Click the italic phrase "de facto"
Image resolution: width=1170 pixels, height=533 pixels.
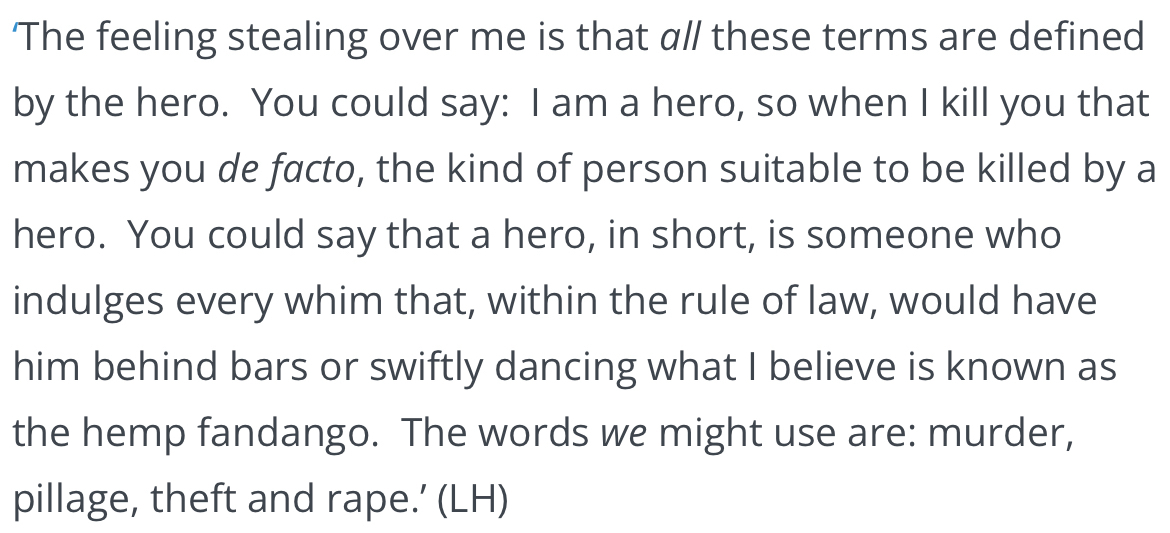285,170
